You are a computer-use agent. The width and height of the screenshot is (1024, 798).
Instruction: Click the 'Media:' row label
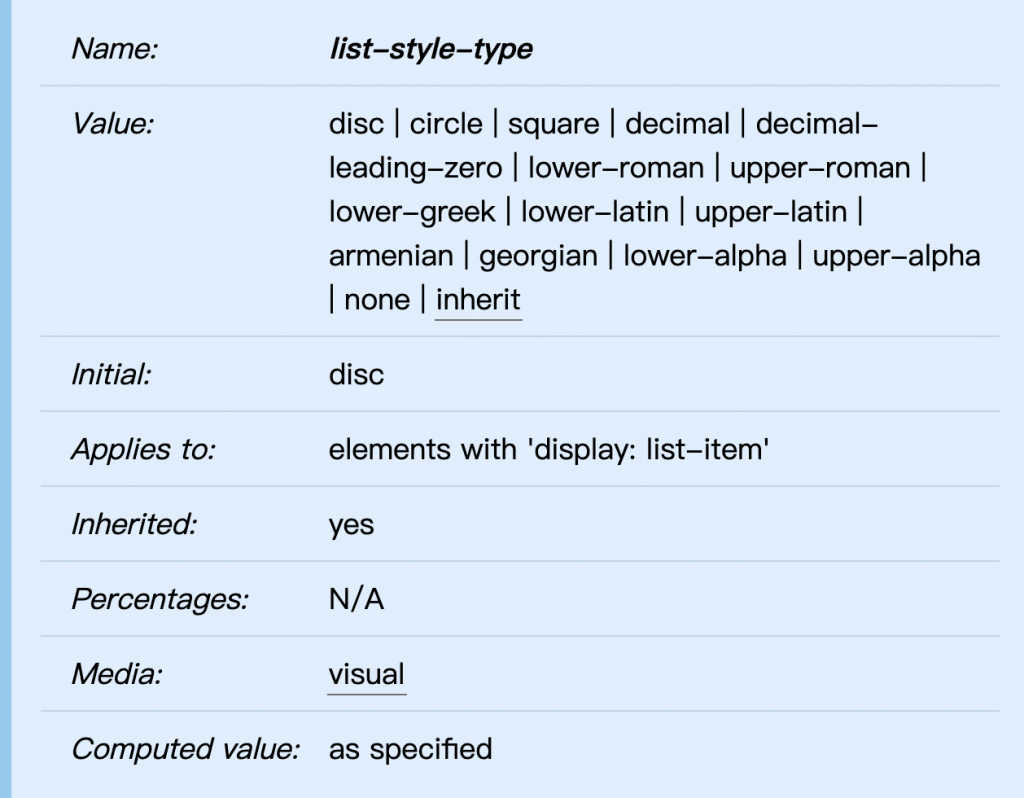(116, 674)
